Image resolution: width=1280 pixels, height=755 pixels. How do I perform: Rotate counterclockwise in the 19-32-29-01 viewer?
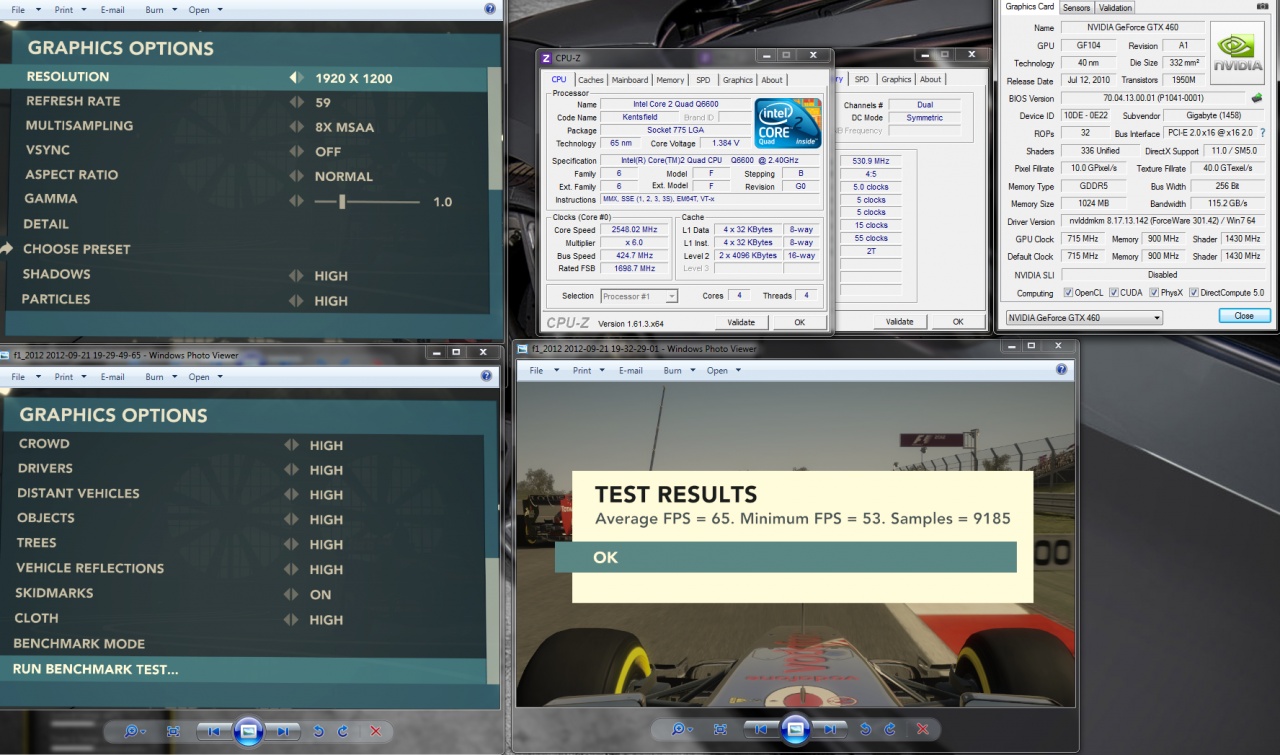(x=865, y=729)
